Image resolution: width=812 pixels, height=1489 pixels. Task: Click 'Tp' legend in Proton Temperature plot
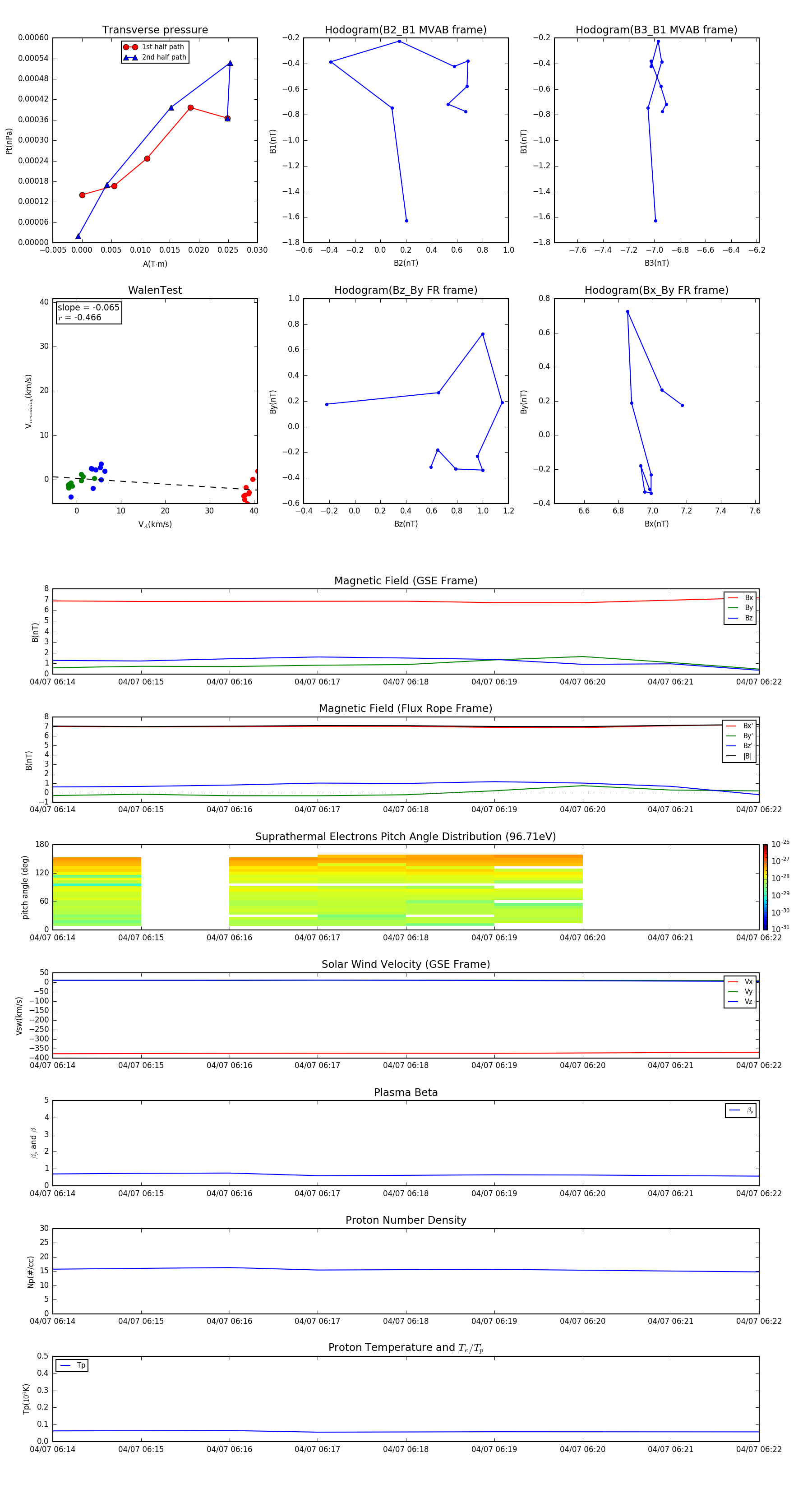point(72,1365)
